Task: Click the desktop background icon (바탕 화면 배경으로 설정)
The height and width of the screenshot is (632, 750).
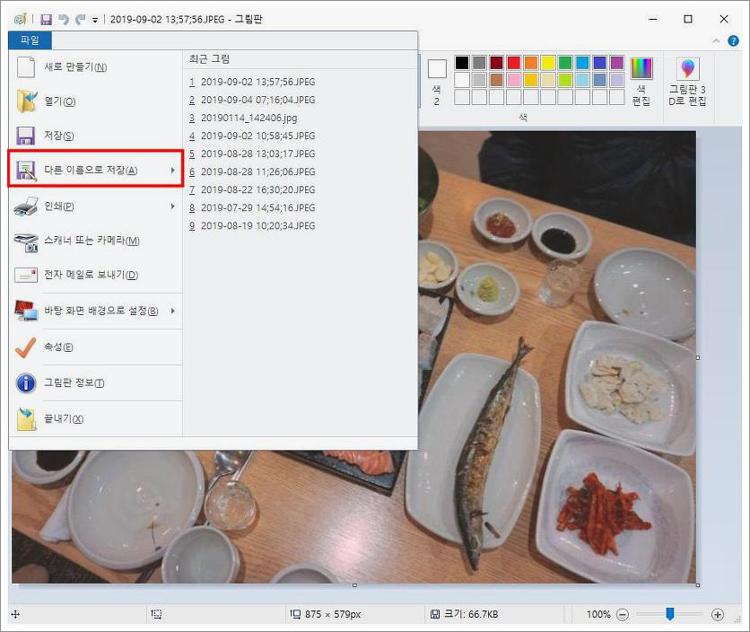Action: (26, 310)
